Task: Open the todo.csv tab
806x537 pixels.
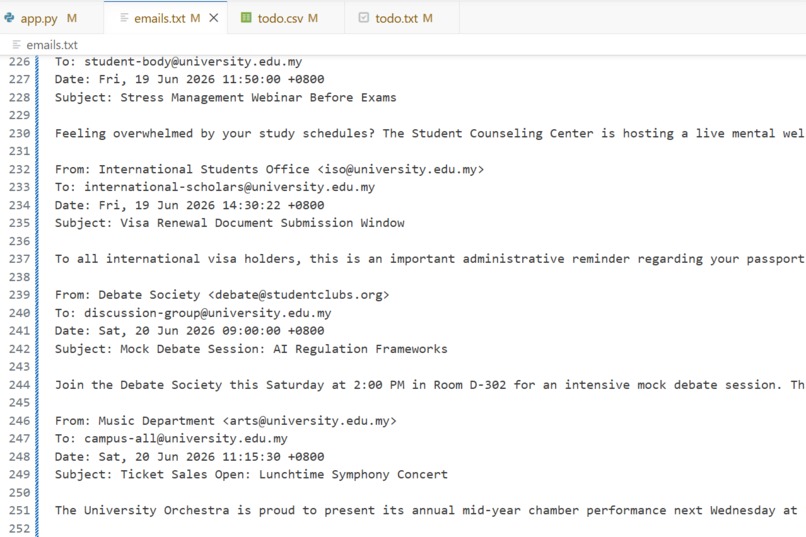Action: [286, 18]
